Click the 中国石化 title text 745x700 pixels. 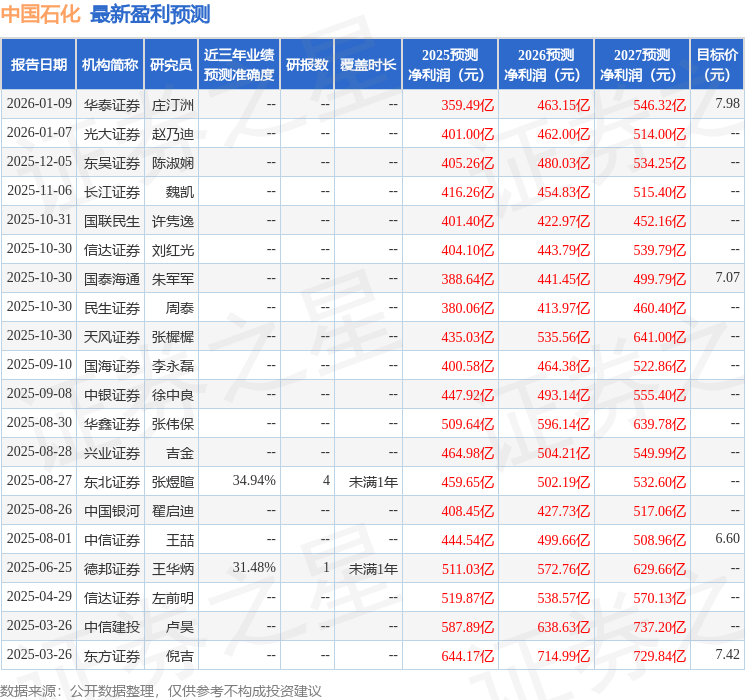[x=41, y=14]
